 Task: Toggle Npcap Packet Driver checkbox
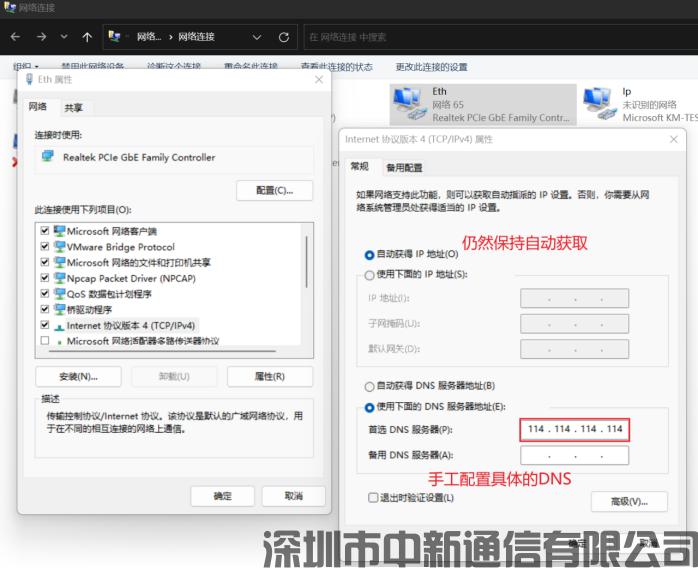[x=45, y=278]
